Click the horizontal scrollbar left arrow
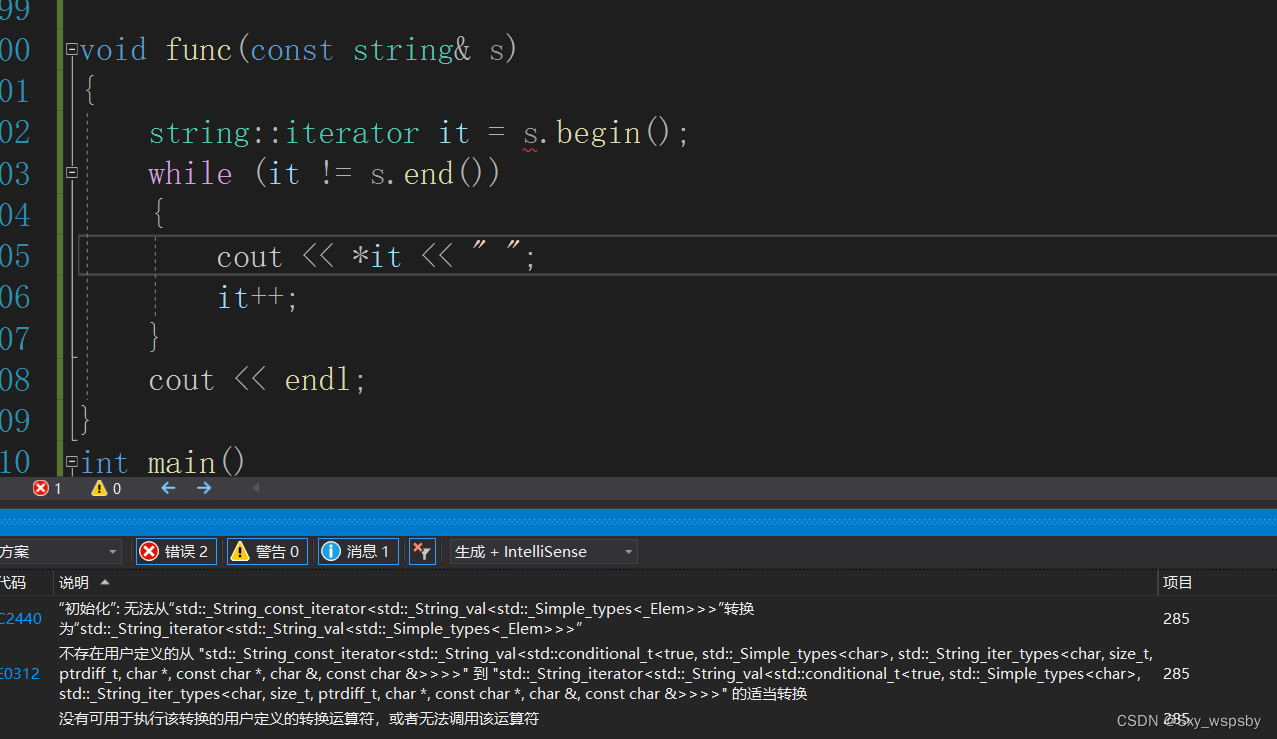 [x=255, y=488]
